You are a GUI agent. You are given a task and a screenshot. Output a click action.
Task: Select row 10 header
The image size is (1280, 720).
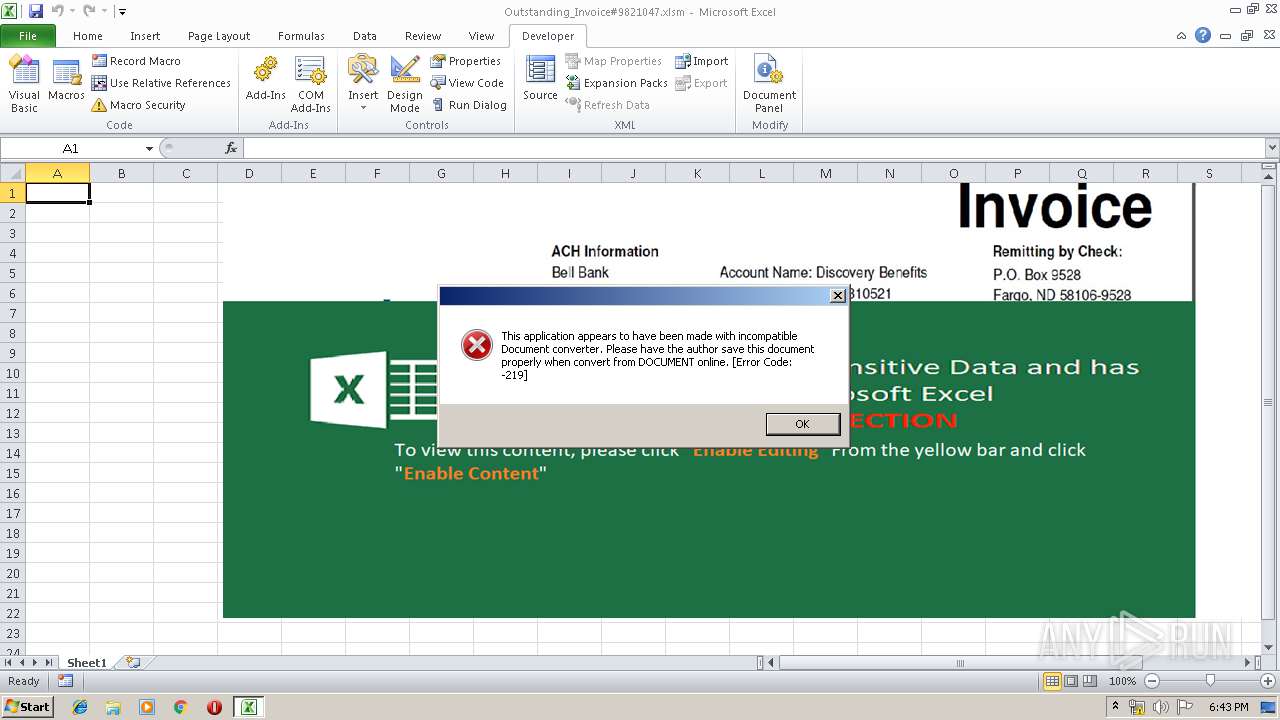pos(13,373)
